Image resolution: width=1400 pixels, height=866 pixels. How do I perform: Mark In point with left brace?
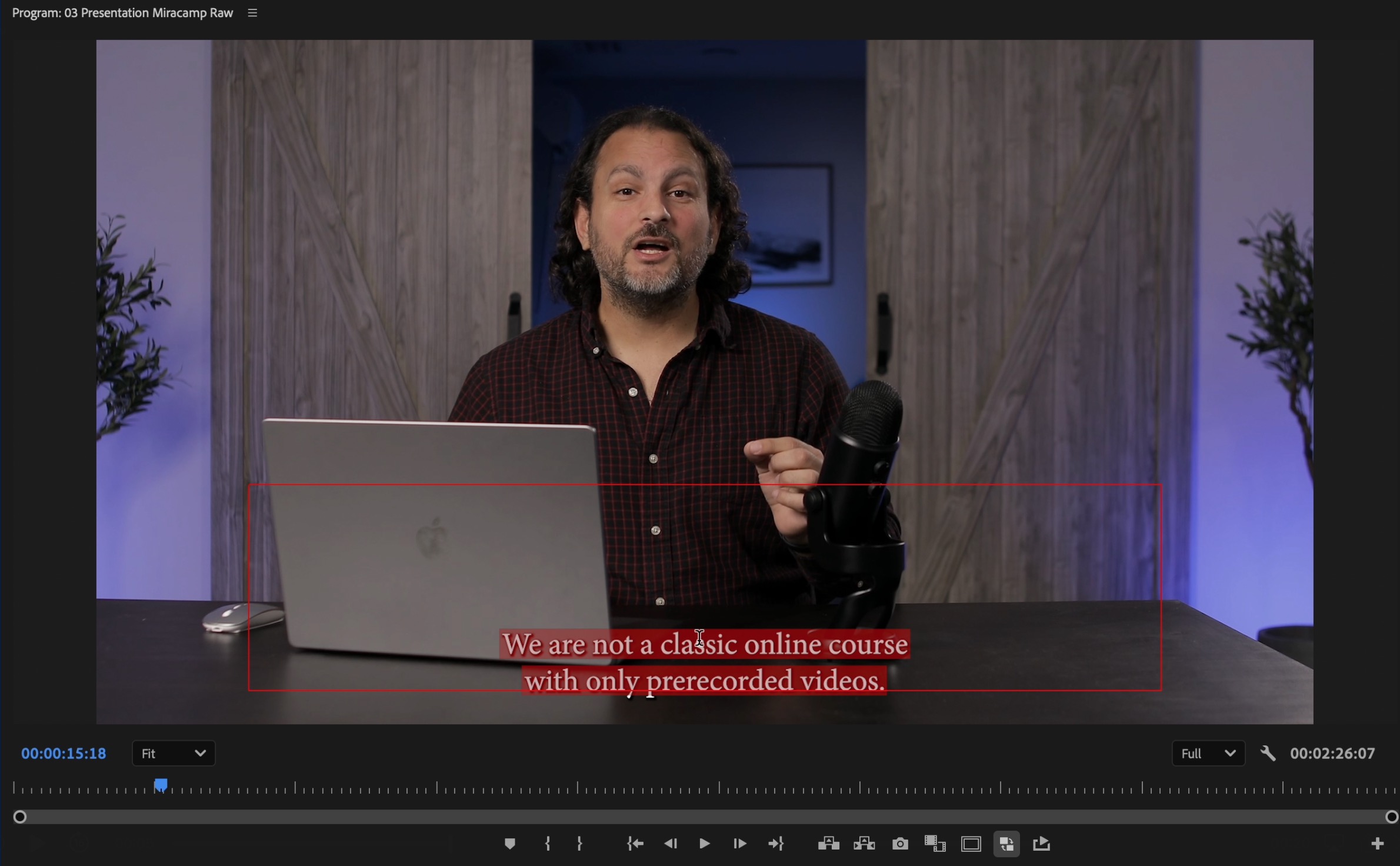coord(548,844)
